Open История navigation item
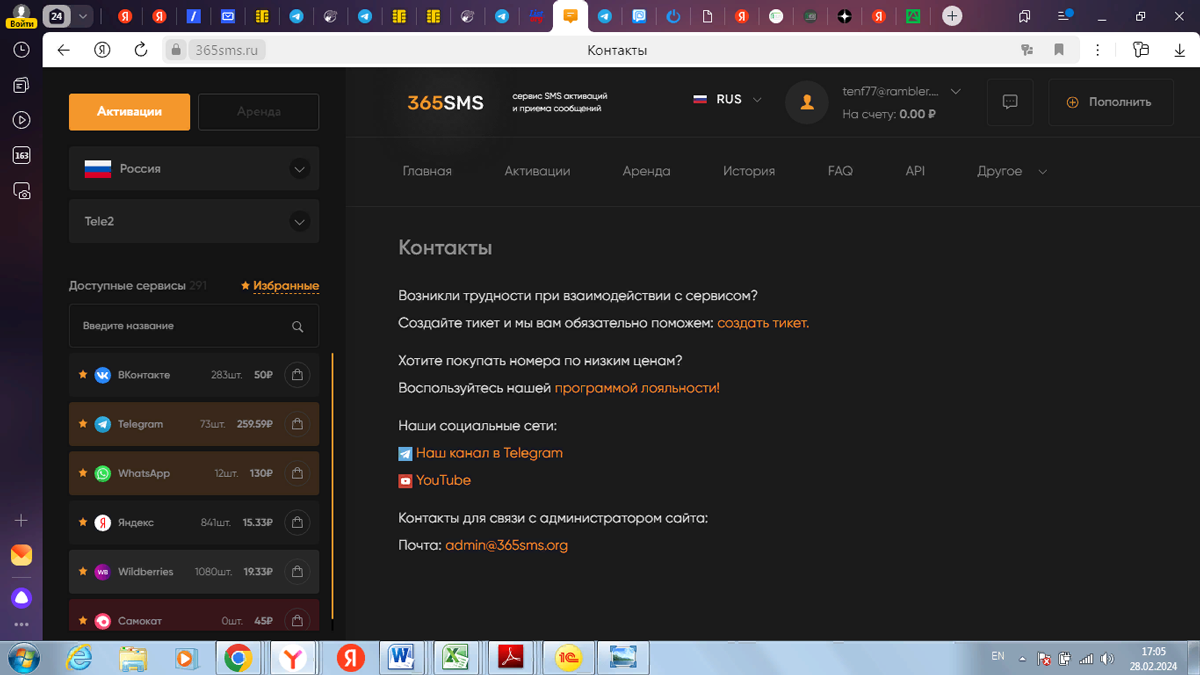 pos(749,171)
